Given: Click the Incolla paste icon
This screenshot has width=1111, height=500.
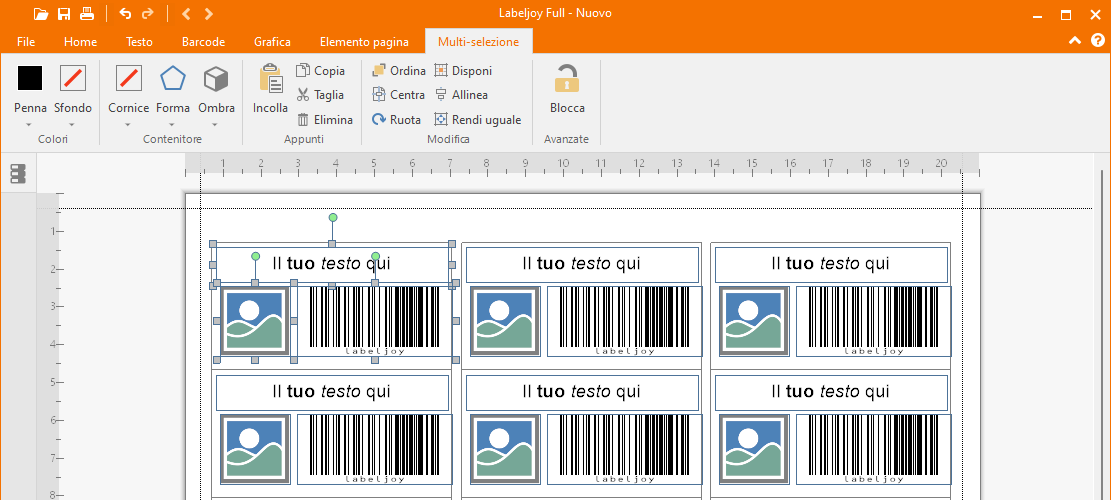Looking at the screenshot, I should (271, 79).
